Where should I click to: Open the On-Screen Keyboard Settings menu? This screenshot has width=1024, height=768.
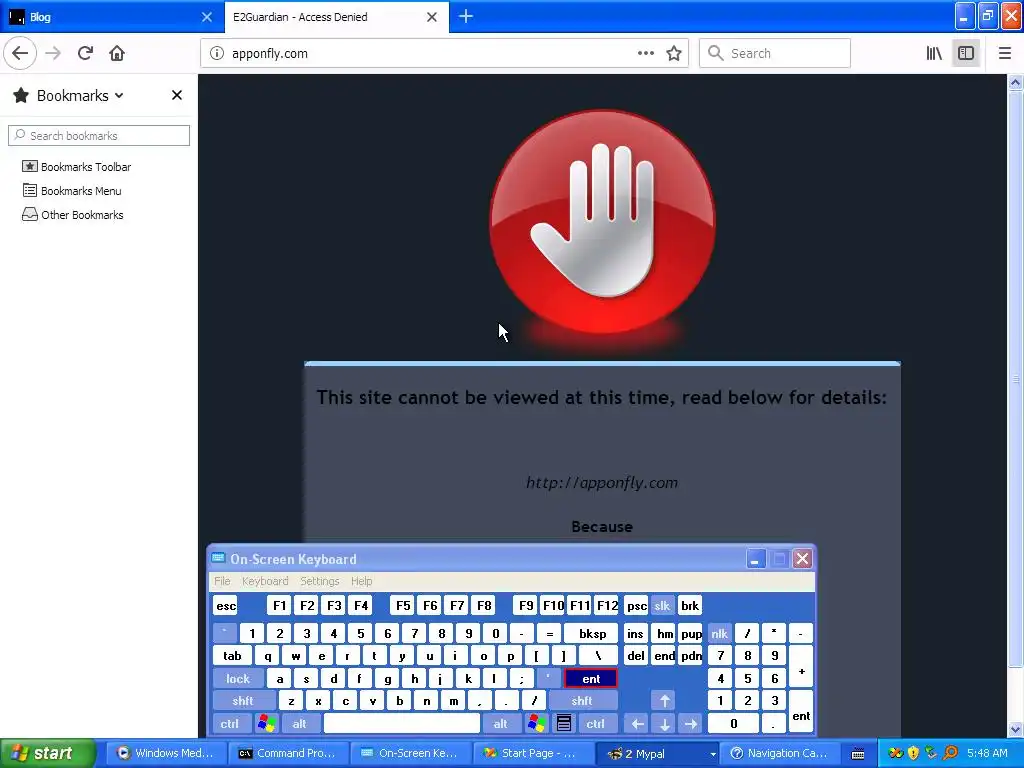click(x=319, y=581)
